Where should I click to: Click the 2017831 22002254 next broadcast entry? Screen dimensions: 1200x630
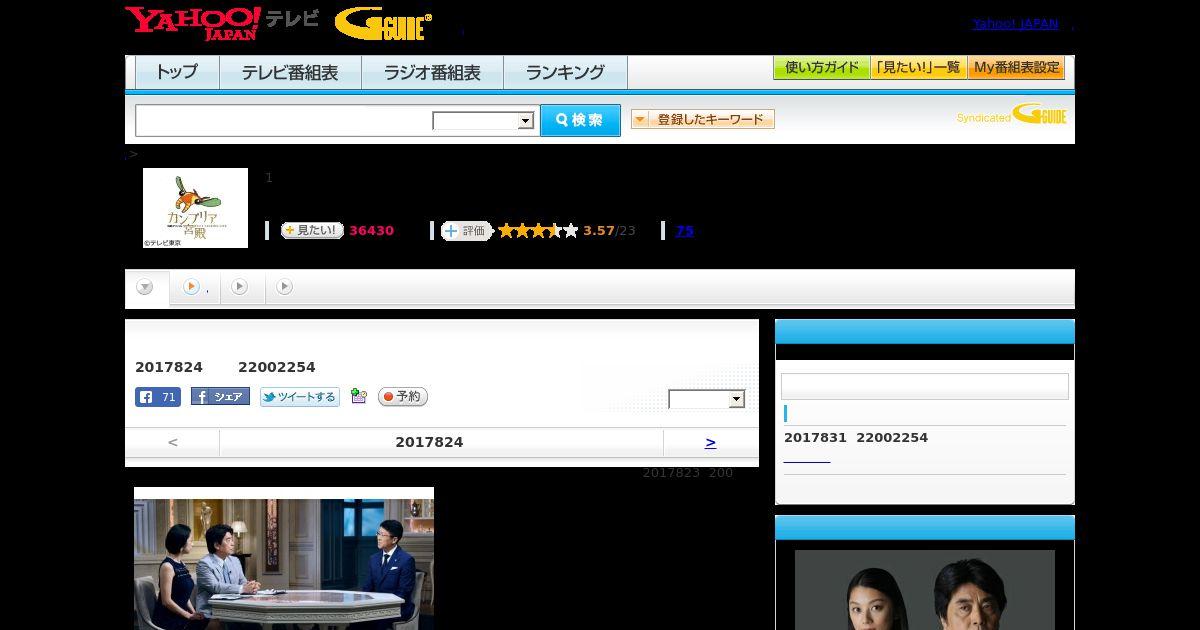(x=856, y=438)
